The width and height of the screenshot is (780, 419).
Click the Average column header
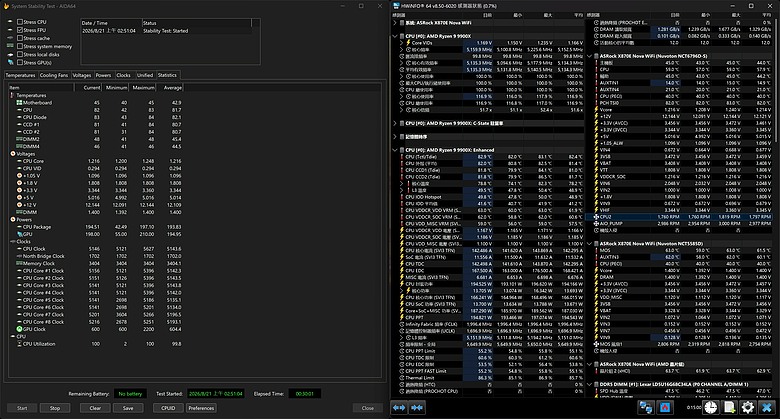point(170,88)
